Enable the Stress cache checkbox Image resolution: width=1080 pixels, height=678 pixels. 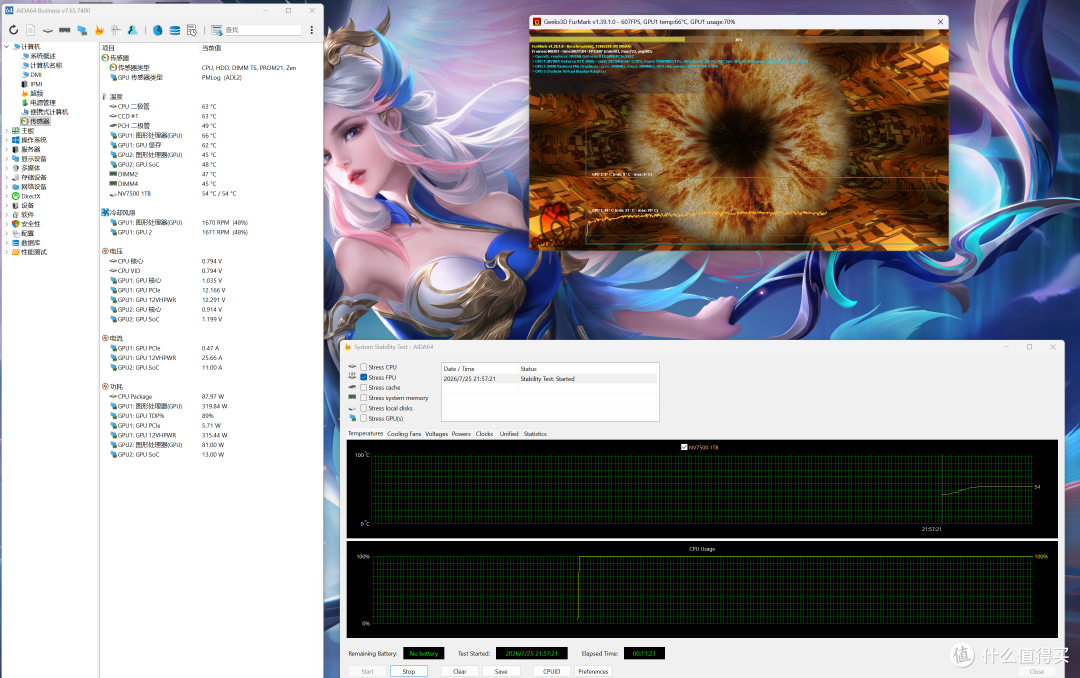click(364, 387)
